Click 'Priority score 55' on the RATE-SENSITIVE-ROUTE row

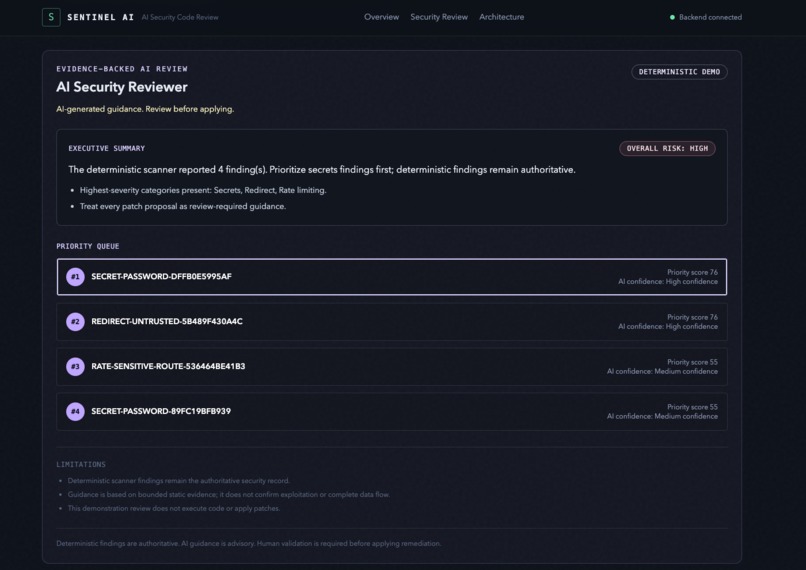pyautogui.click(x=692, y=362)
